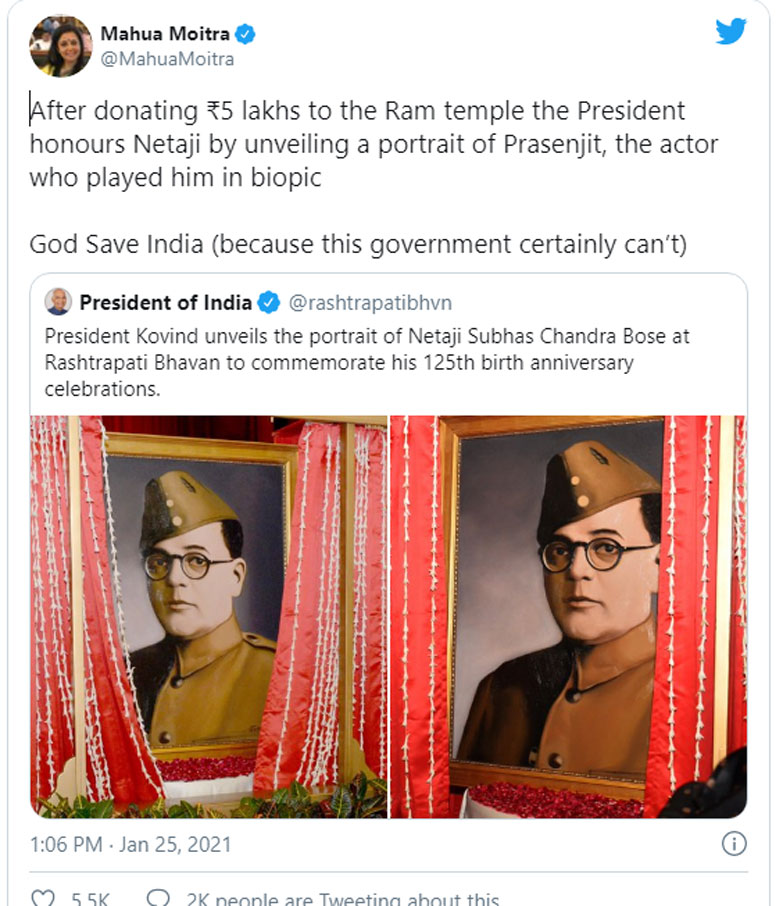Image resolution: width=783 pixels, height=906 pixels.
Task: Click the reply speech bubble icon
Action: coord(157,899)
